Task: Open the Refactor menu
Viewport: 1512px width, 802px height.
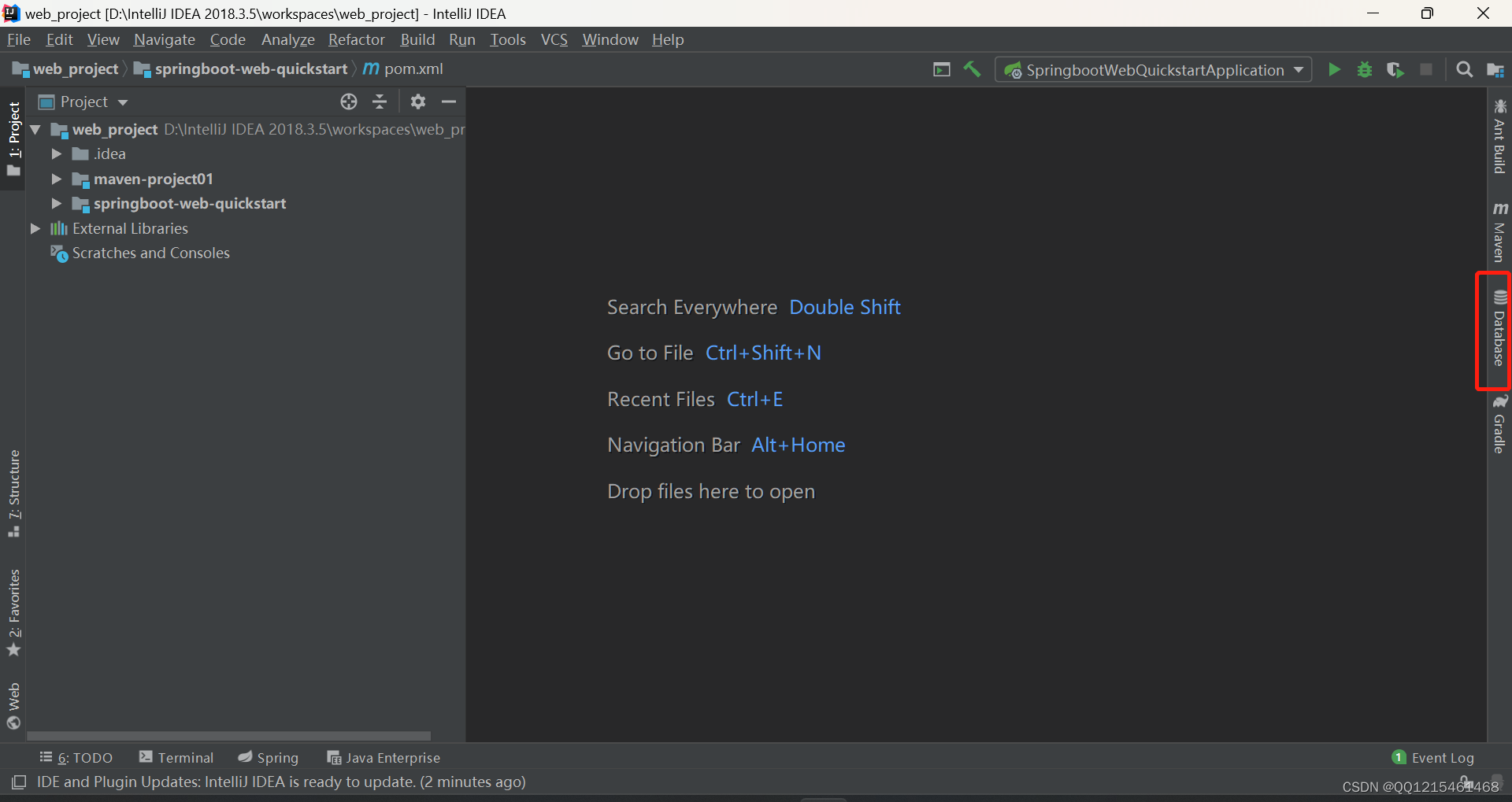Action: coord(357,39)
